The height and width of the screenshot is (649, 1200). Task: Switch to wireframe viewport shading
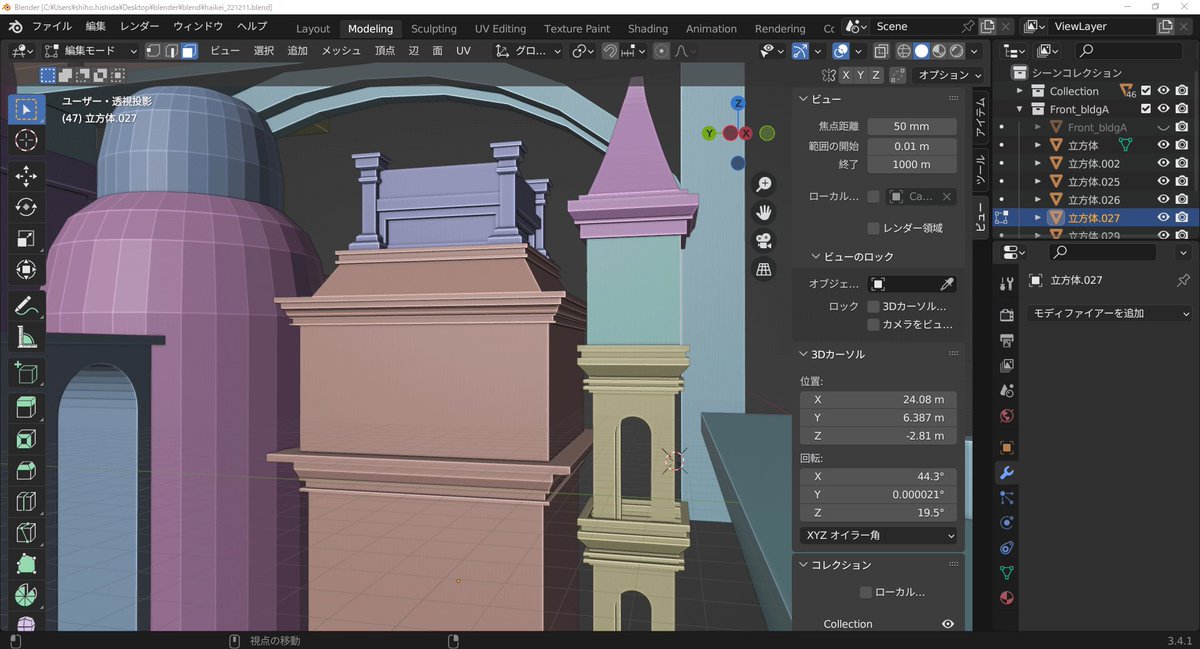tap(904, 51)
